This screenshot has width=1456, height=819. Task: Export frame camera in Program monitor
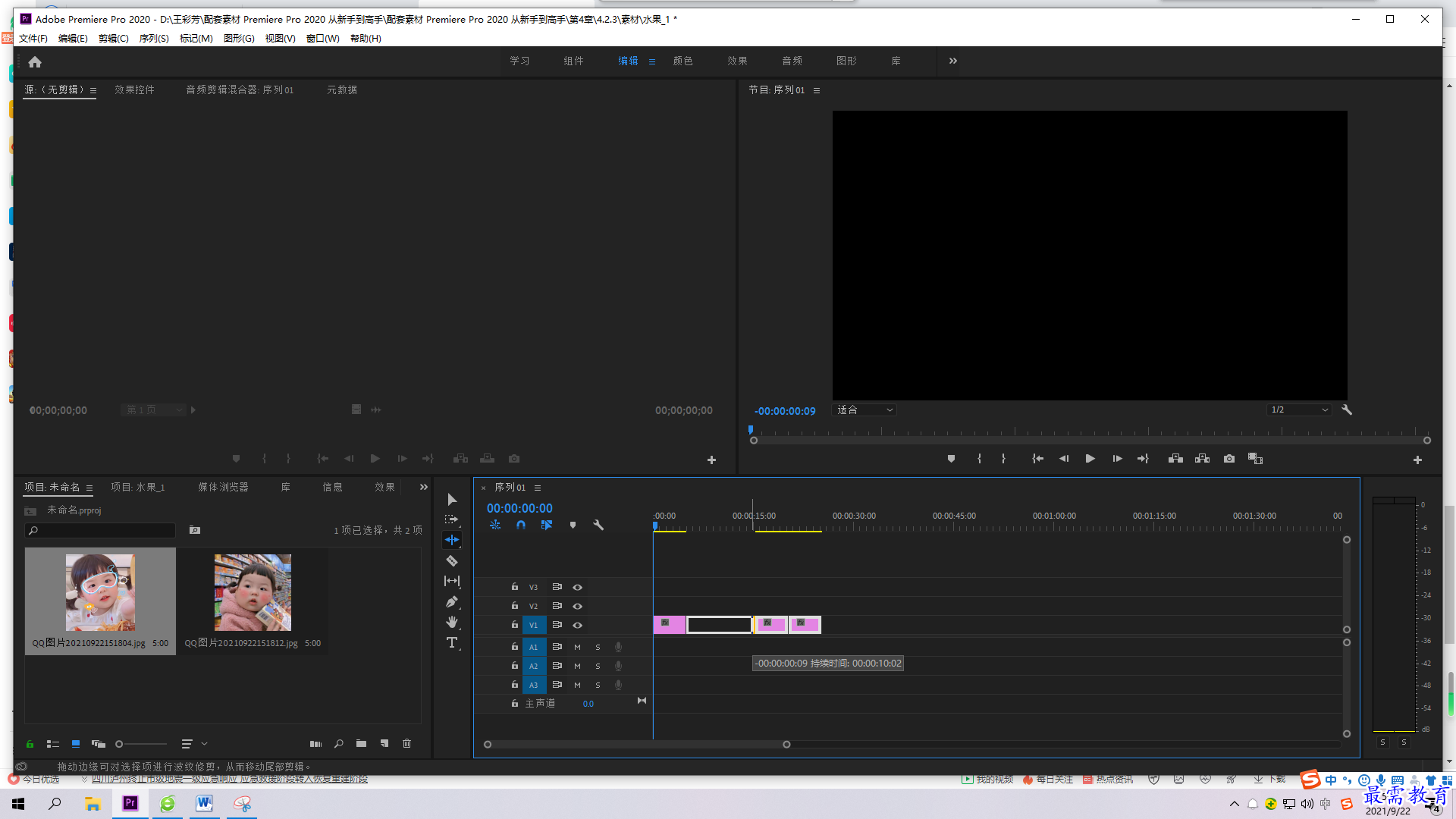coord(1229,459)
